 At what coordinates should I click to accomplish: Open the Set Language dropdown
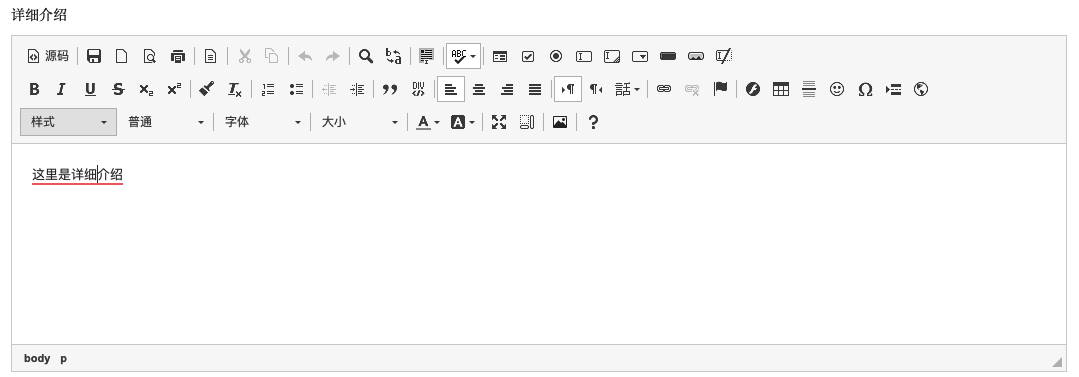point(627,89)
